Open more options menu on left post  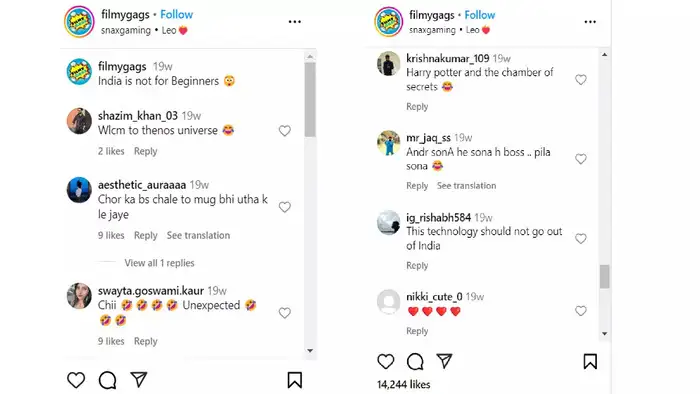295,21
